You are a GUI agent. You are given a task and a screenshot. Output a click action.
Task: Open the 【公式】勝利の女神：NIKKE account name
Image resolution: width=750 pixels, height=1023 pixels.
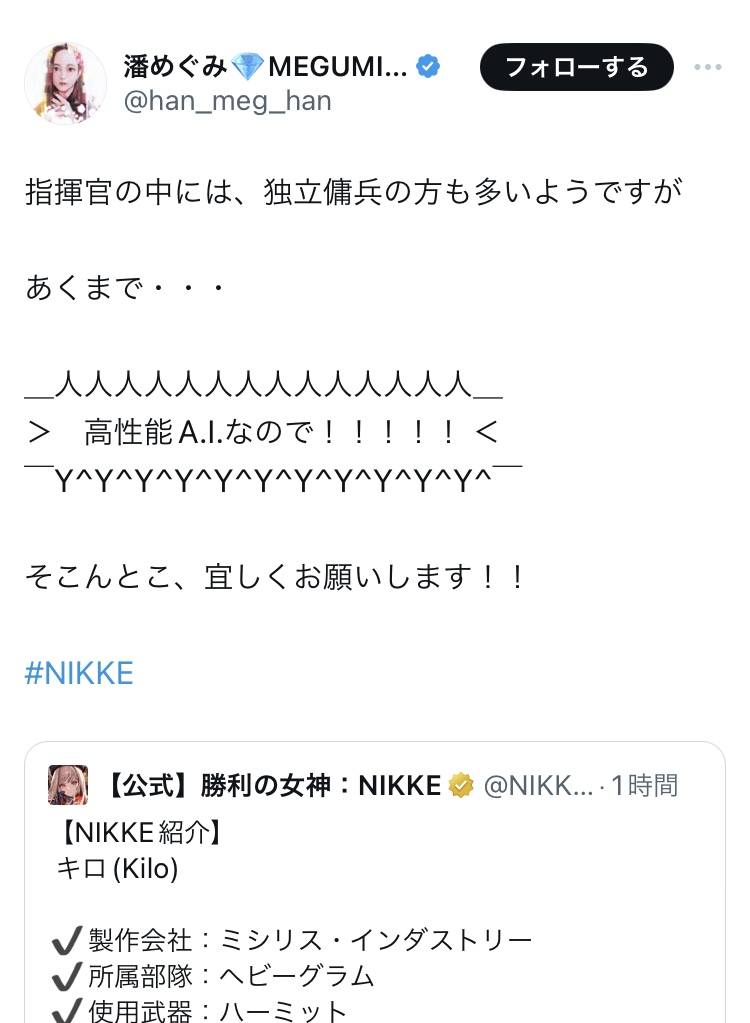pos(273,785)
